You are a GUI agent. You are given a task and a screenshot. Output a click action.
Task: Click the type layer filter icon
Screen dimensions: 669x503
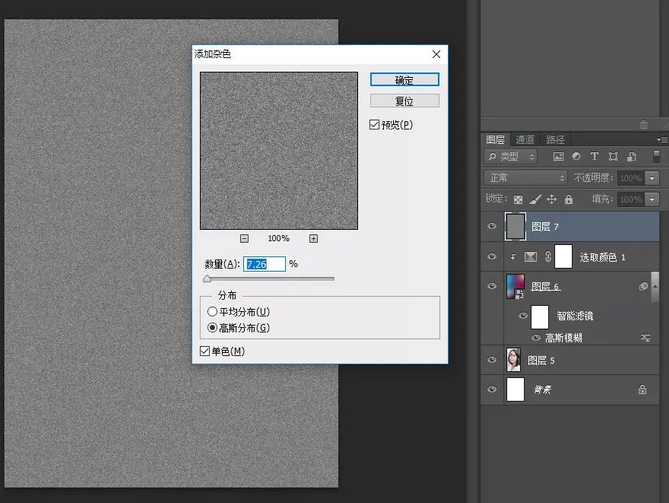(595, 157)
